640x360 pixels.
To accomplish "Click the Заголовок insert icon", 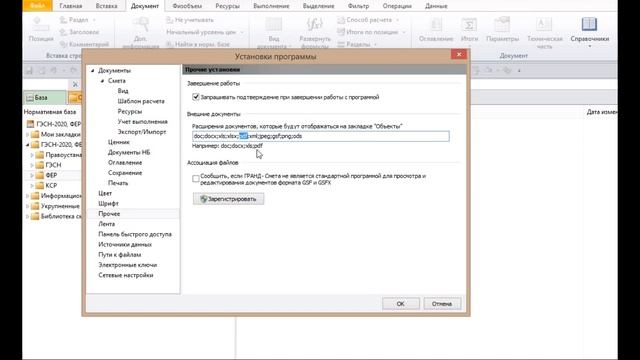I will [63, 32].
